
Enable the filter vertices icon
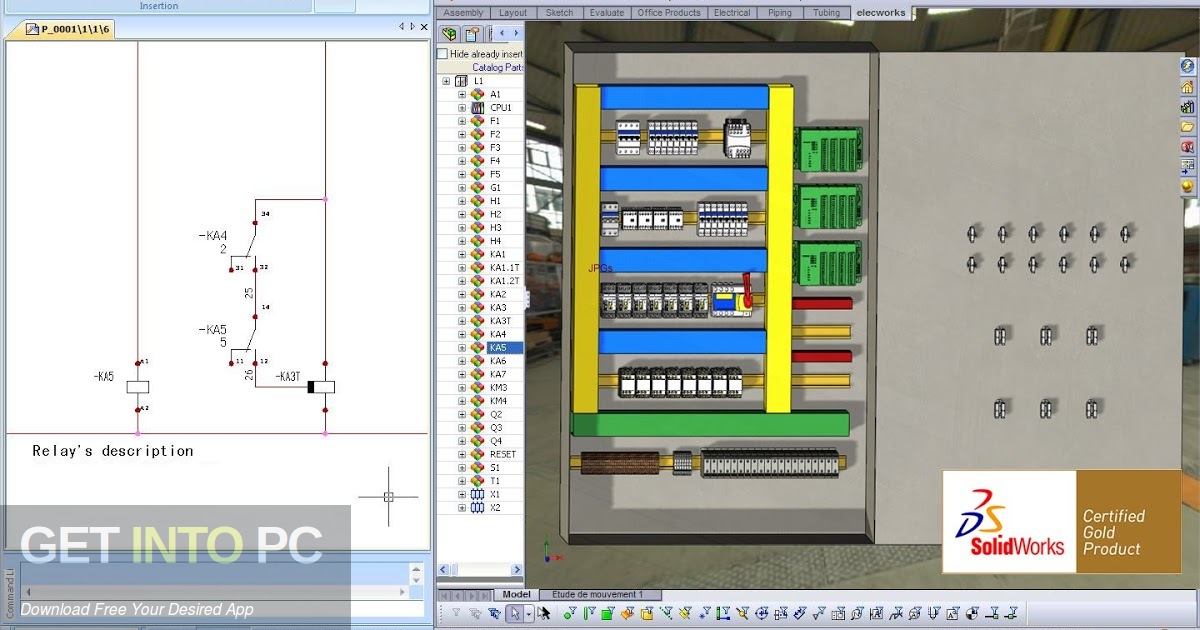(570, 614)
